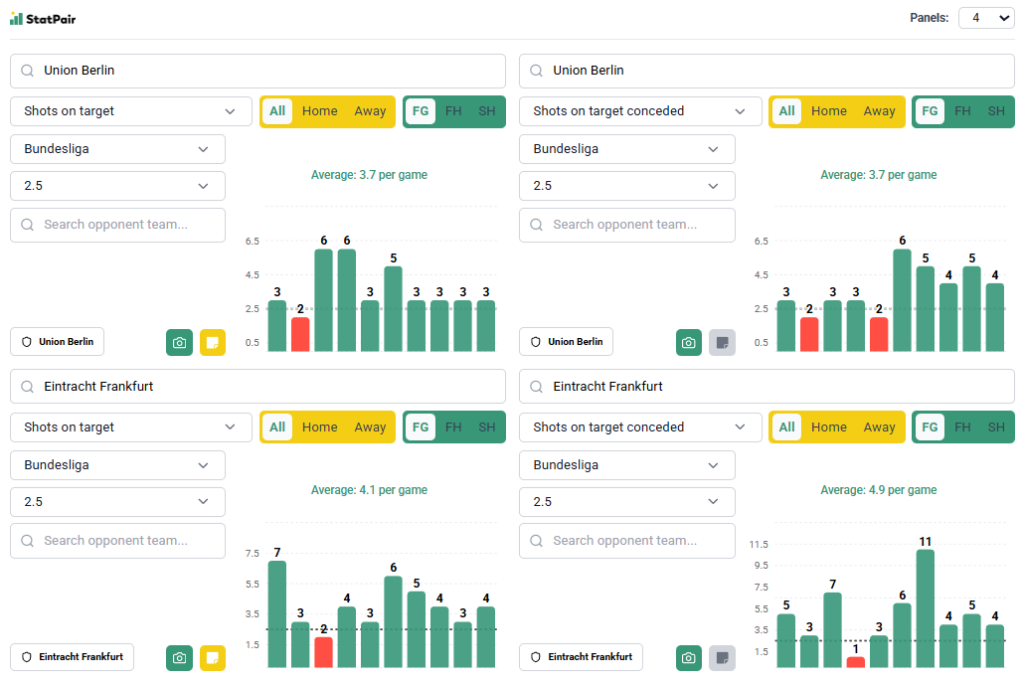Expand Bundesliga dropdown in bottom-right panel
The image size is (1024, 683).
627,465
